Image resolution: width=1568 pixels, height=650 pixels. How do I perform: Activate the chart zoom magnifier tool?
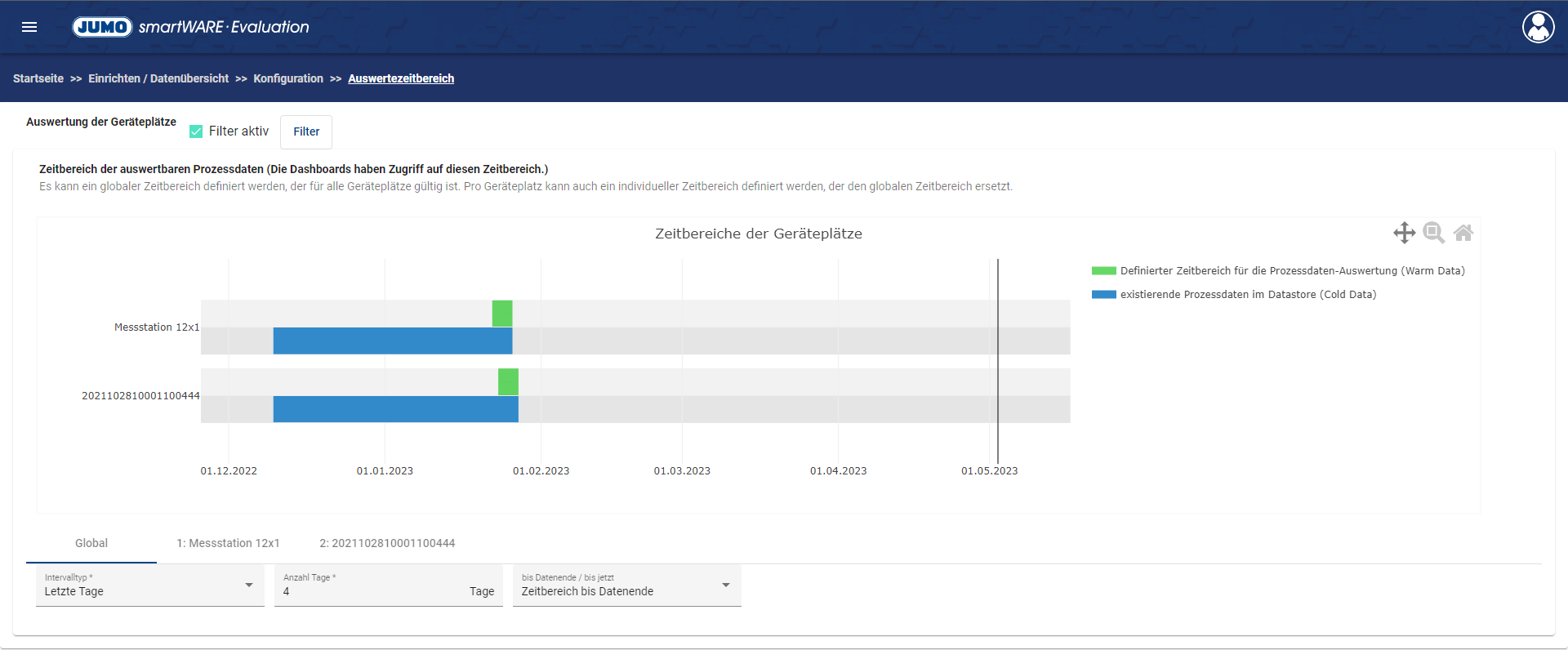(x=1433, y=233)
